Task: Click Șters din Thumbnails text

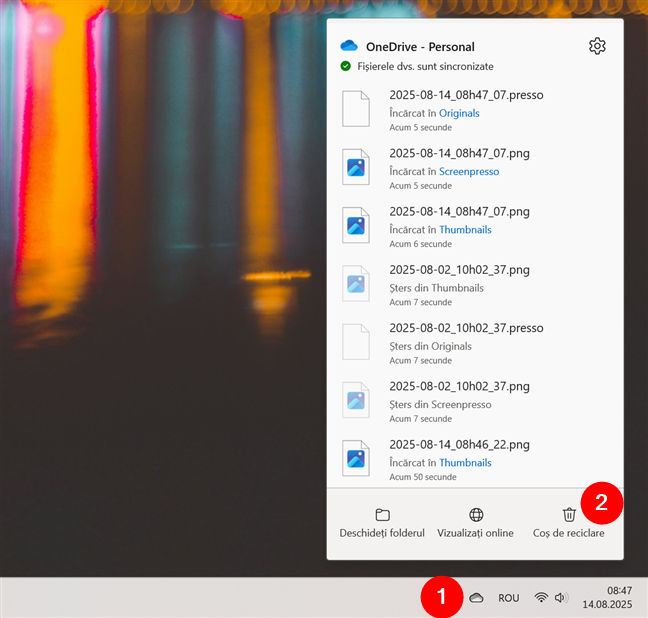Action: coord(436,288)
